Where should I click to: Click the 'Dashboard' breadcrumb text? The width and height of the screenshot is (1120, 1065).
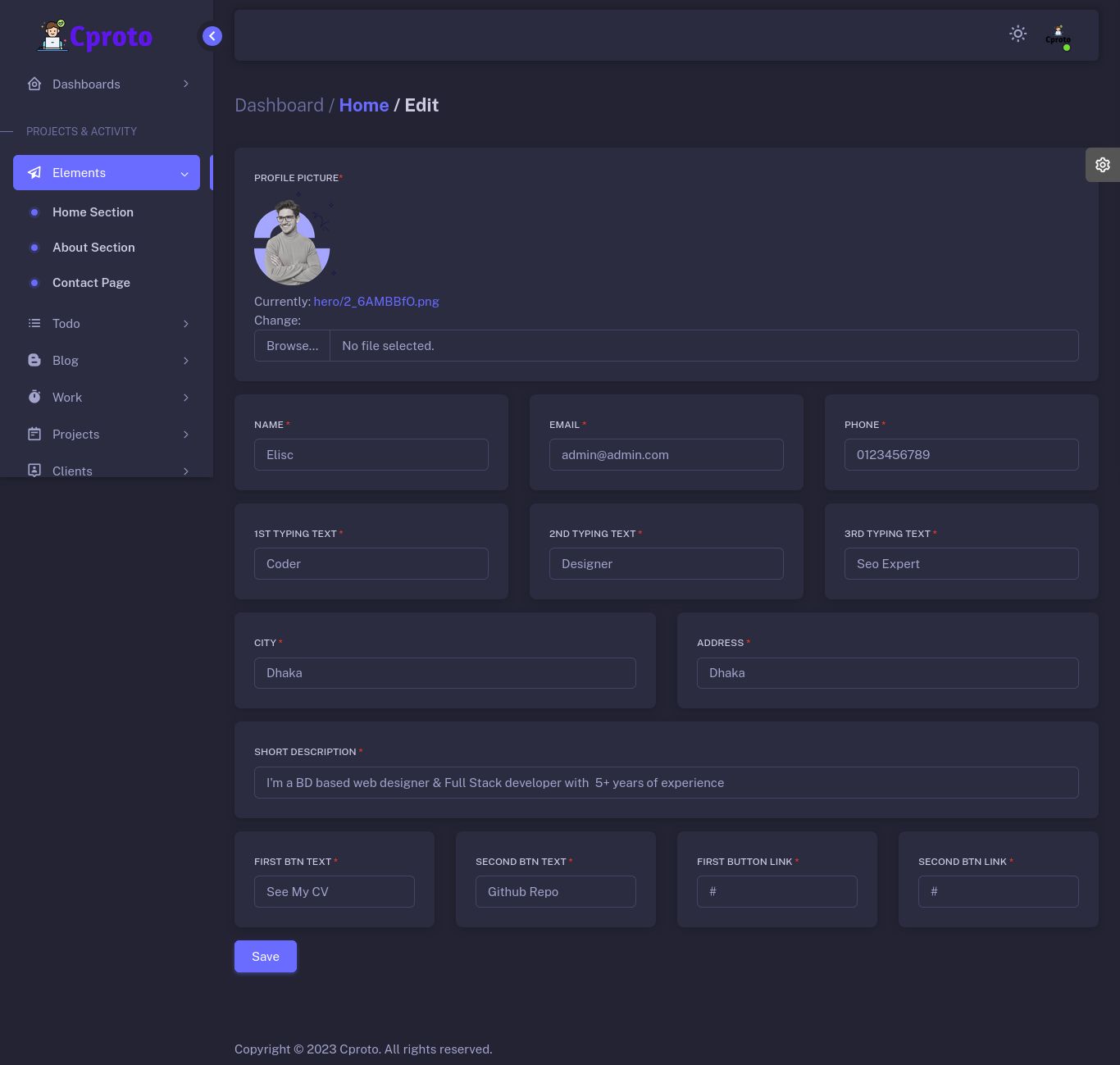[x=279, y=105]
